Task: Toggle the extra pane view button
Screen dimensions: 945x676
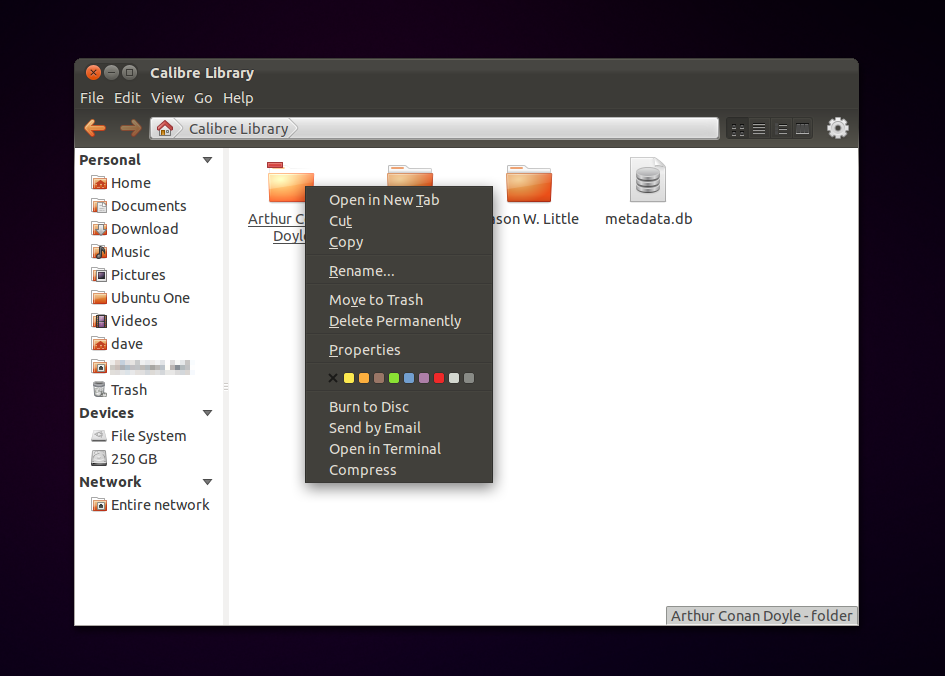Action: click(803, 128)
